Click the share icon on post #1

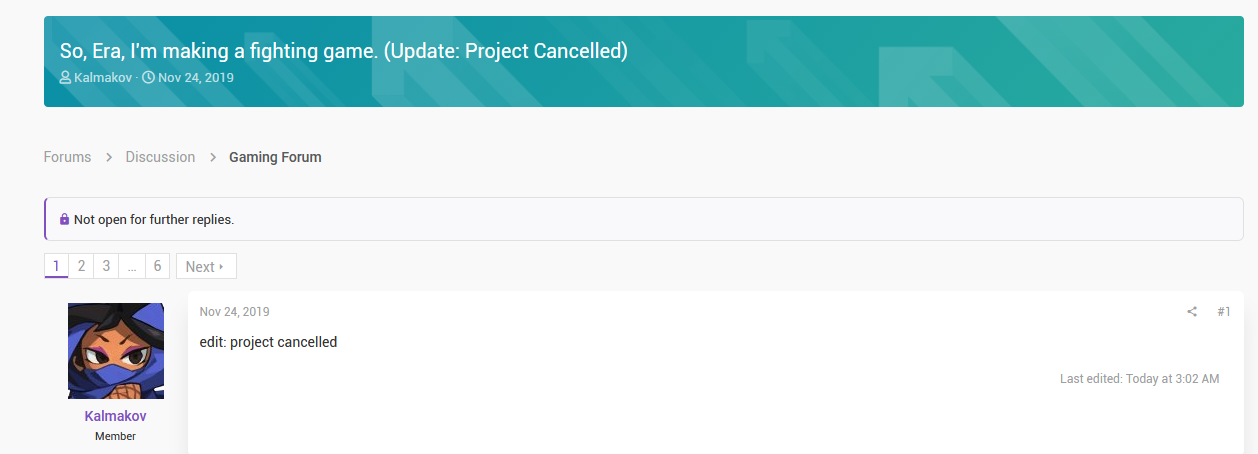pos(1192,312)
